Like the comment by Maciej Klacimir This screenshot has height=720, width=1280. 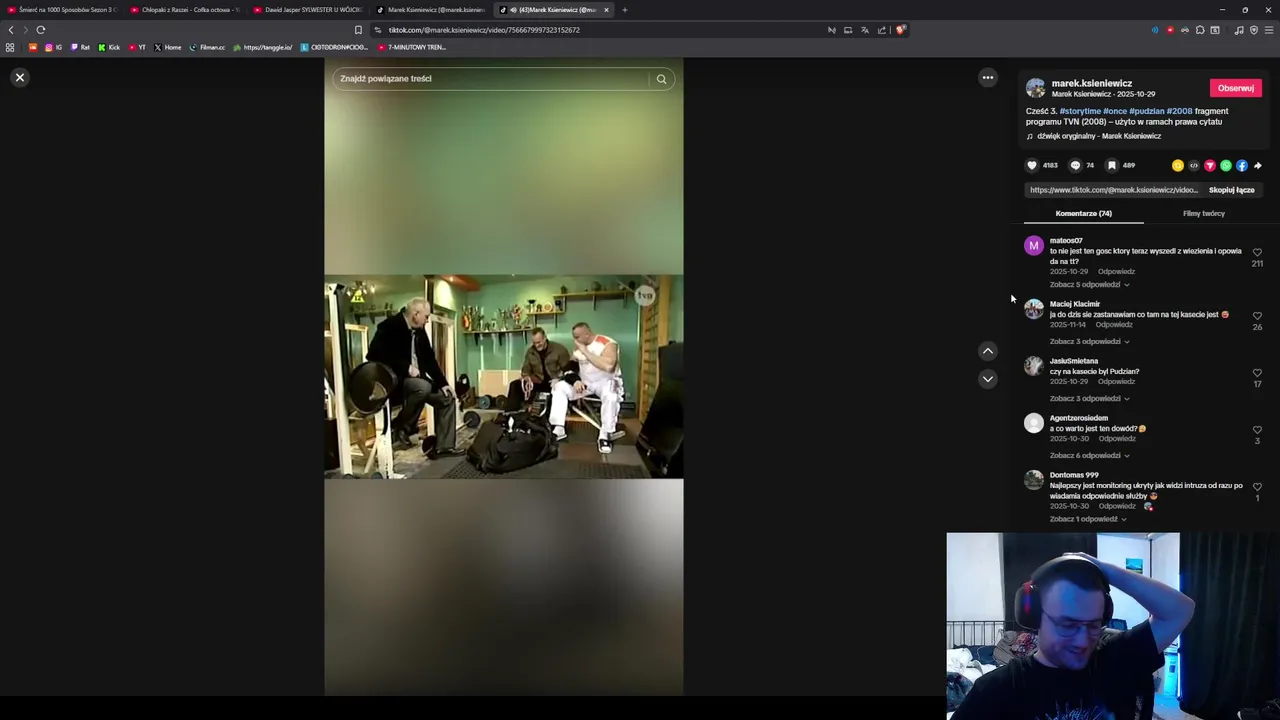pyautogui.click(x=1257, y=316)
